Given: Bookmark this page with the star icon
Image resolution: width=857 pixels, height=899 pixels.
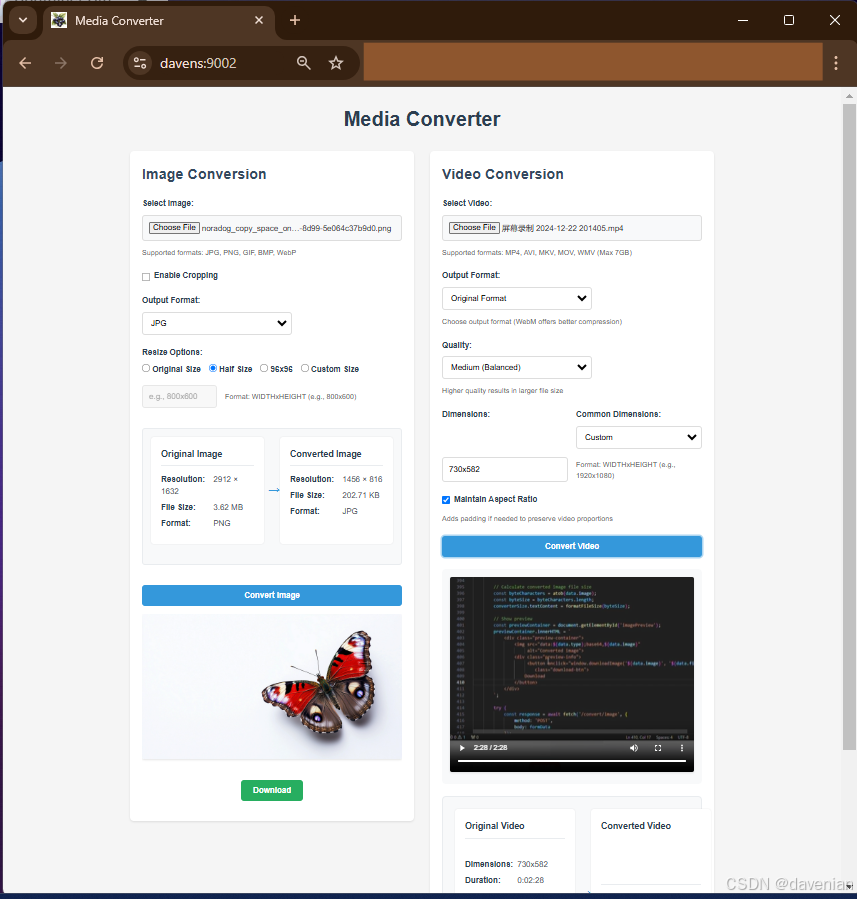Looking at the screenshot, I should (x=336, y=63).
